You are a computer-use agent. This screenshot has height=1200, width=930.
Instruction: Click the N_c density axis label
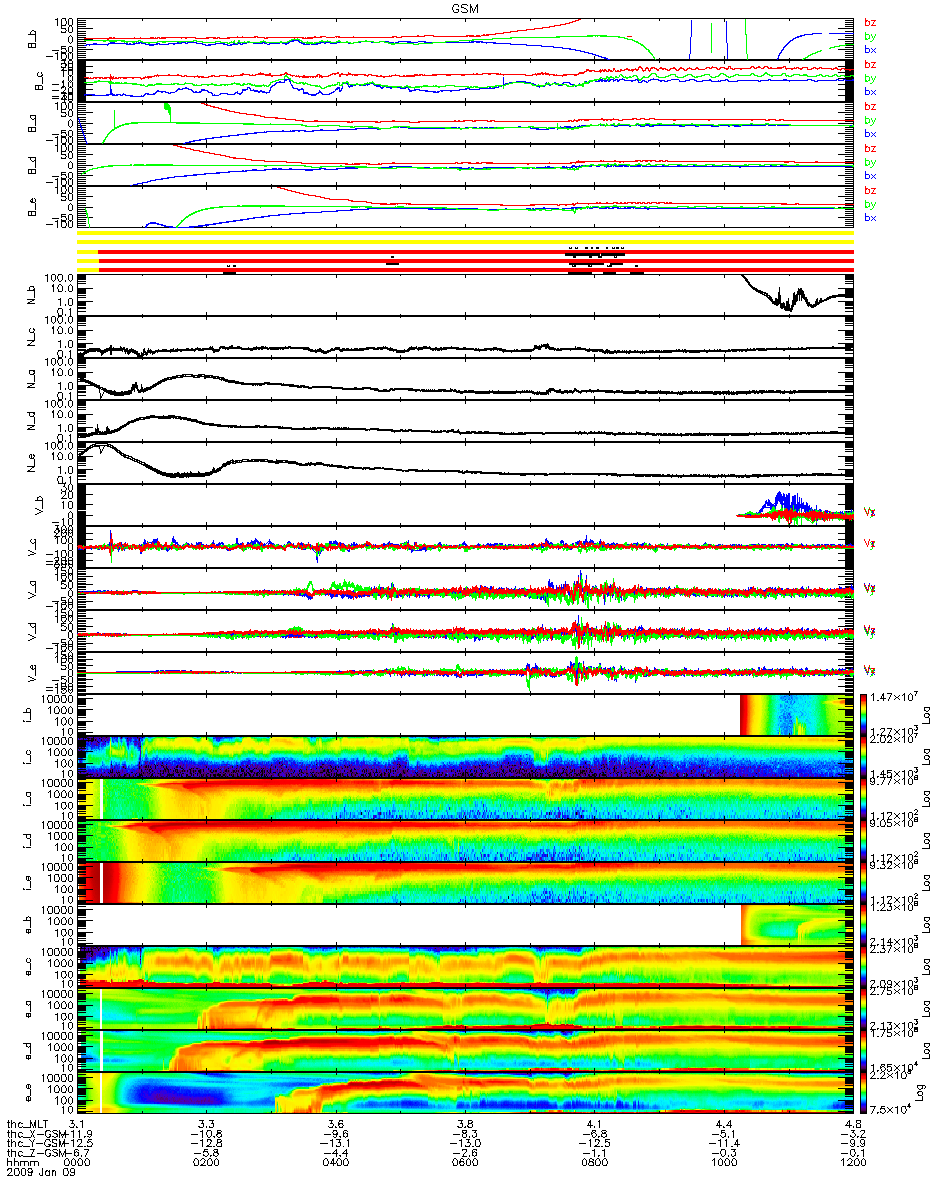(x=29, y=336)
